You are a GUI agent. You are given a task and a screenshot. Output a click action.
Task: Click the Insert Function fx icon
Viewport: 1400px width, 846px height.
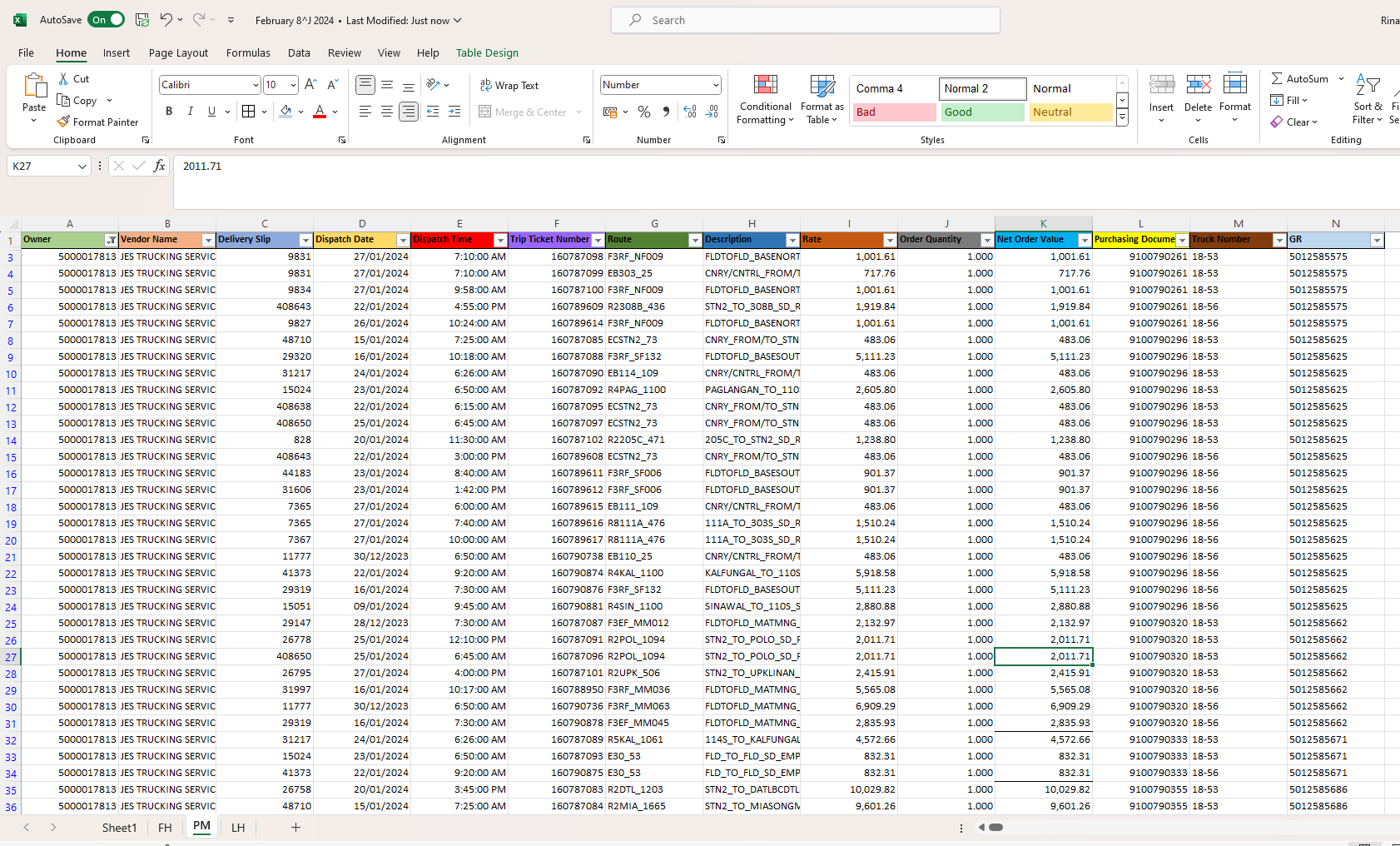(x=159, y=166)
